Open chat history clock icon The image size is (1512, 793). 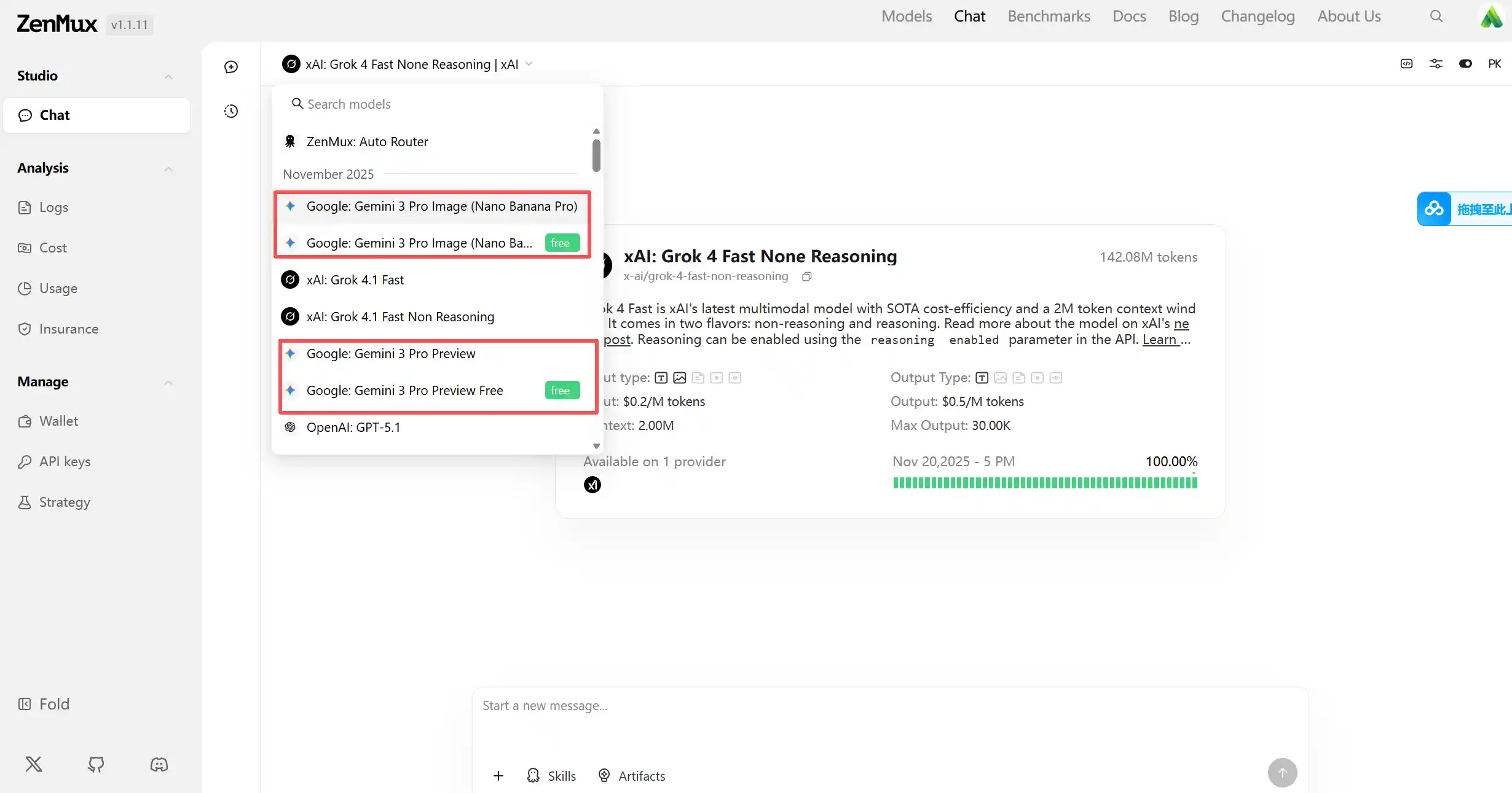[231, 111]
